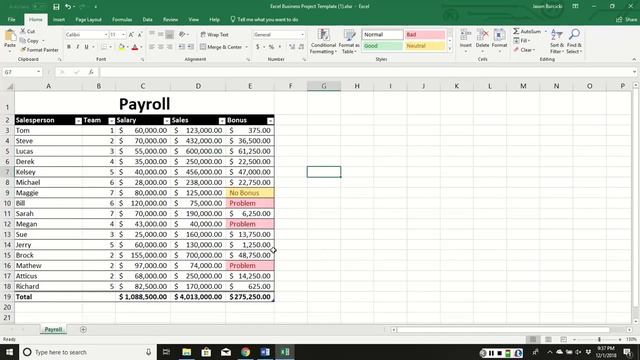The width and height of the screenshot is (640, 360).
Task: Select the Format Painter tool
Action: (x=40, y=50)
